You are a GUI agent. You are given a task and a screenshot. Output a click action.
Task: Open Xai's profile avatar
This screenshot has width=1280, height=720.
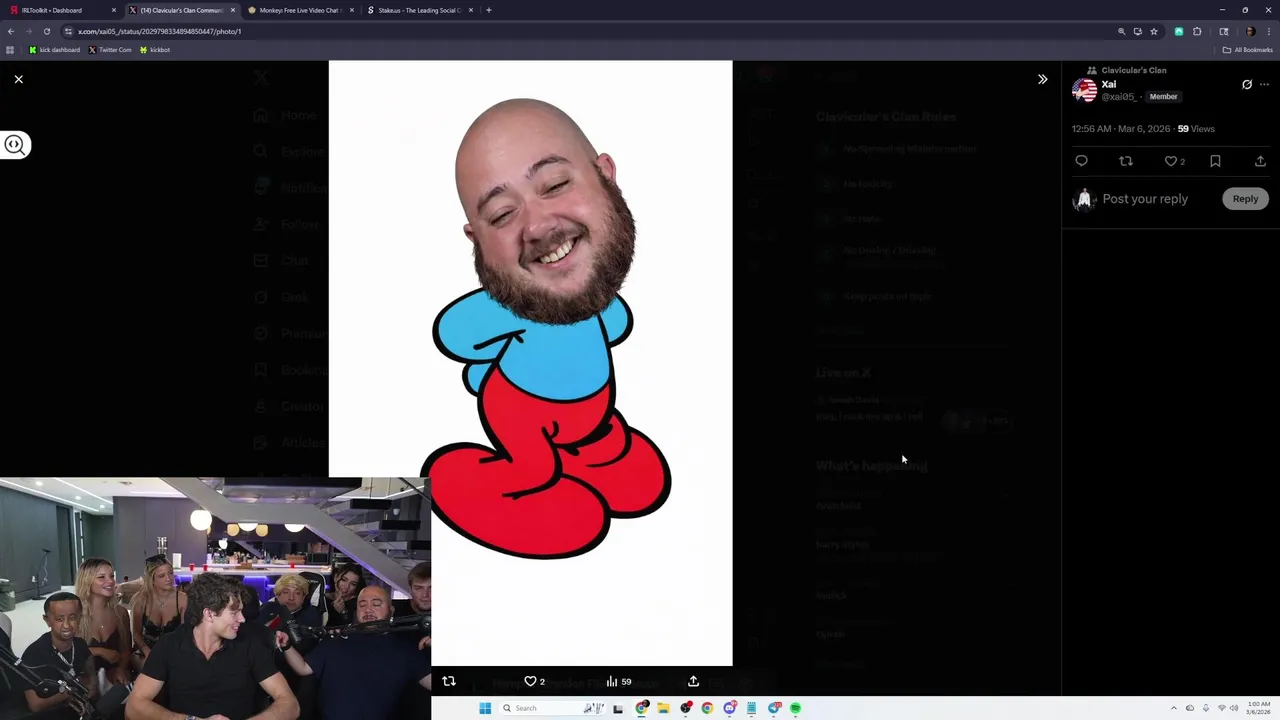[1084, 91]
